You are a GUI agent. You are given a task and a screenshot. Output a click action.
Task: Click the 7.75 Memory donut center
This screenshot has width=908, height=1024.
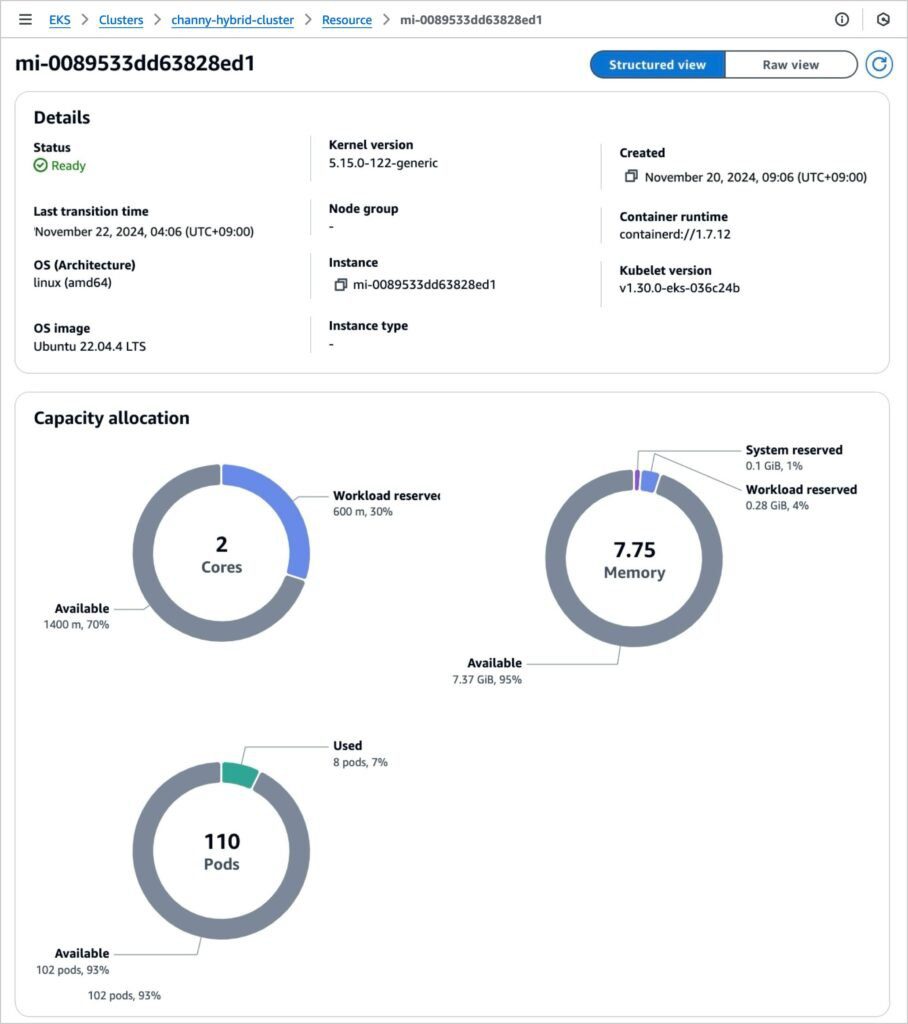point(634,559)
